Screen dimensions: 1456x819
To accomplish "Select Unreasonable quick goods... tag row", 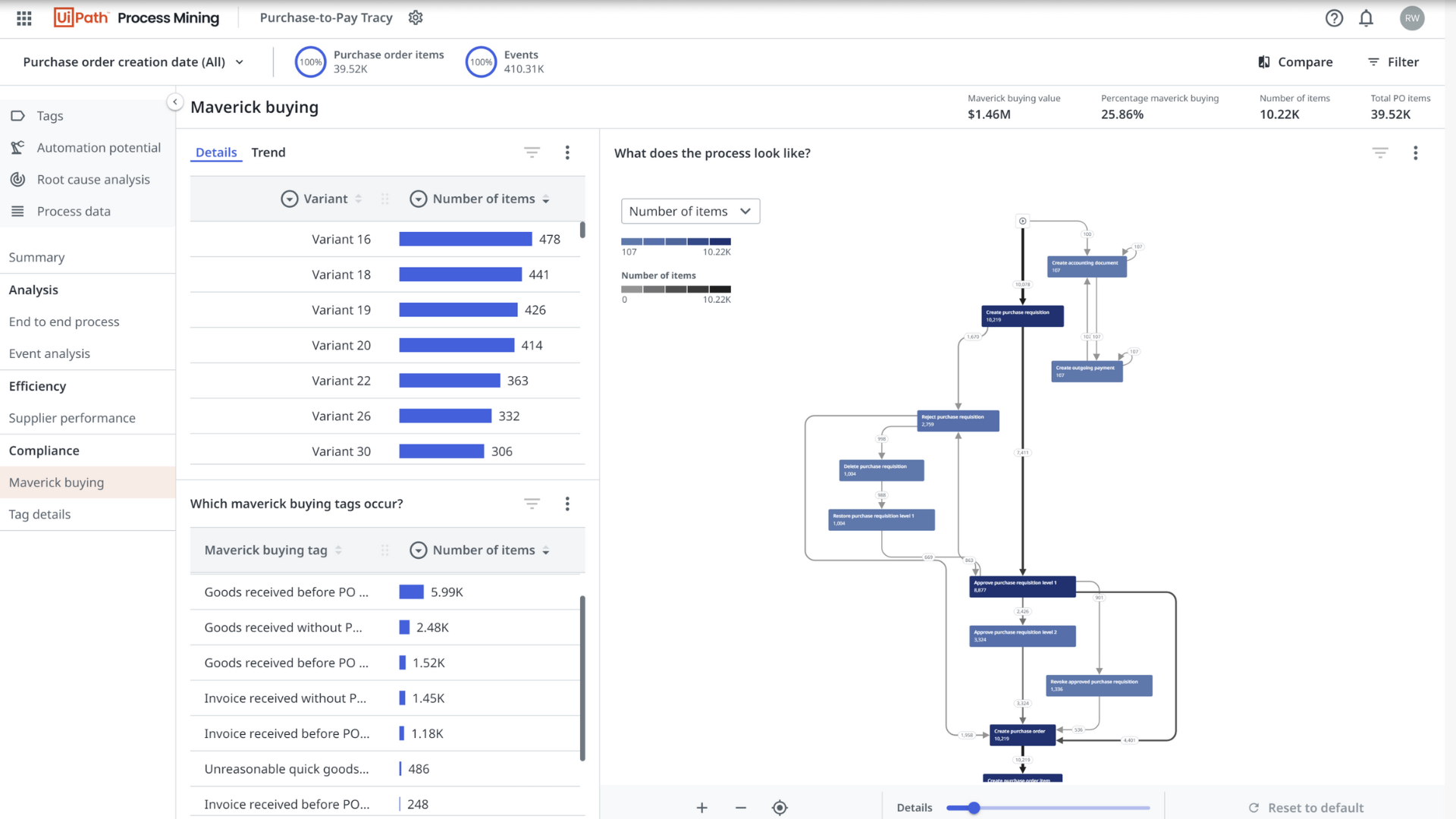I will tap(385, 769).
